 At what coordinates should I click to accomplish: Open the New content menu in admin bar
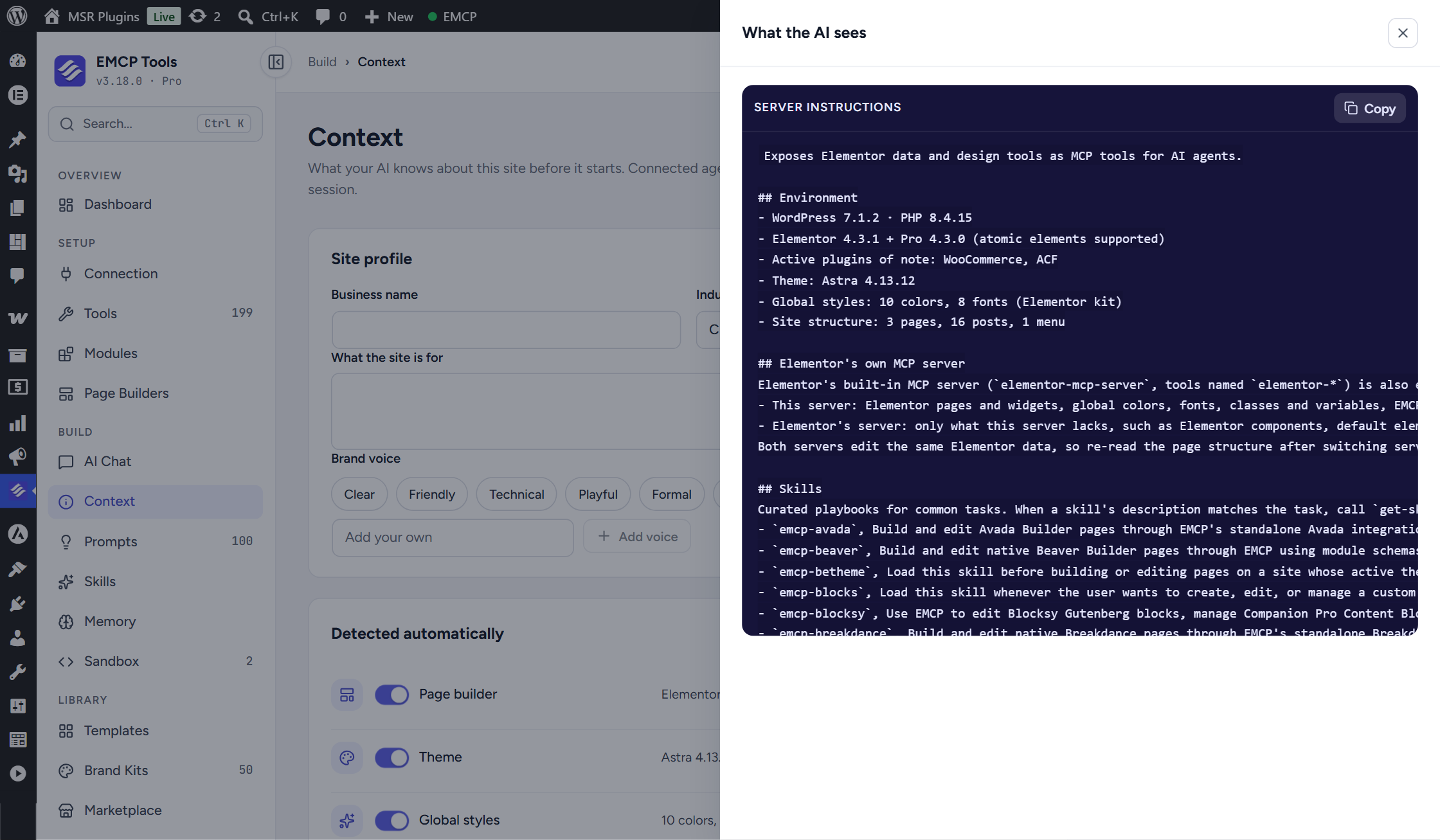pos(388,16)
